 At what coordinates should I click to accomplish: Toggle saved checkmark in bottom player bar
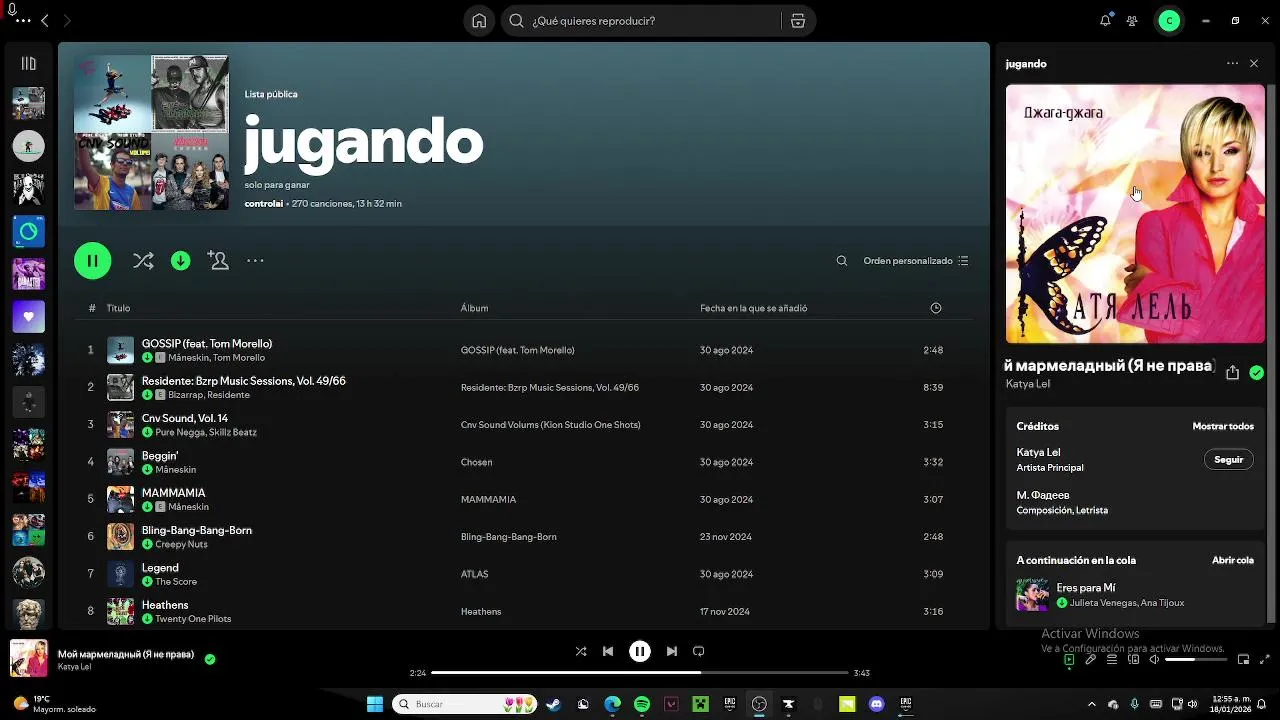[x=210, y=659]
